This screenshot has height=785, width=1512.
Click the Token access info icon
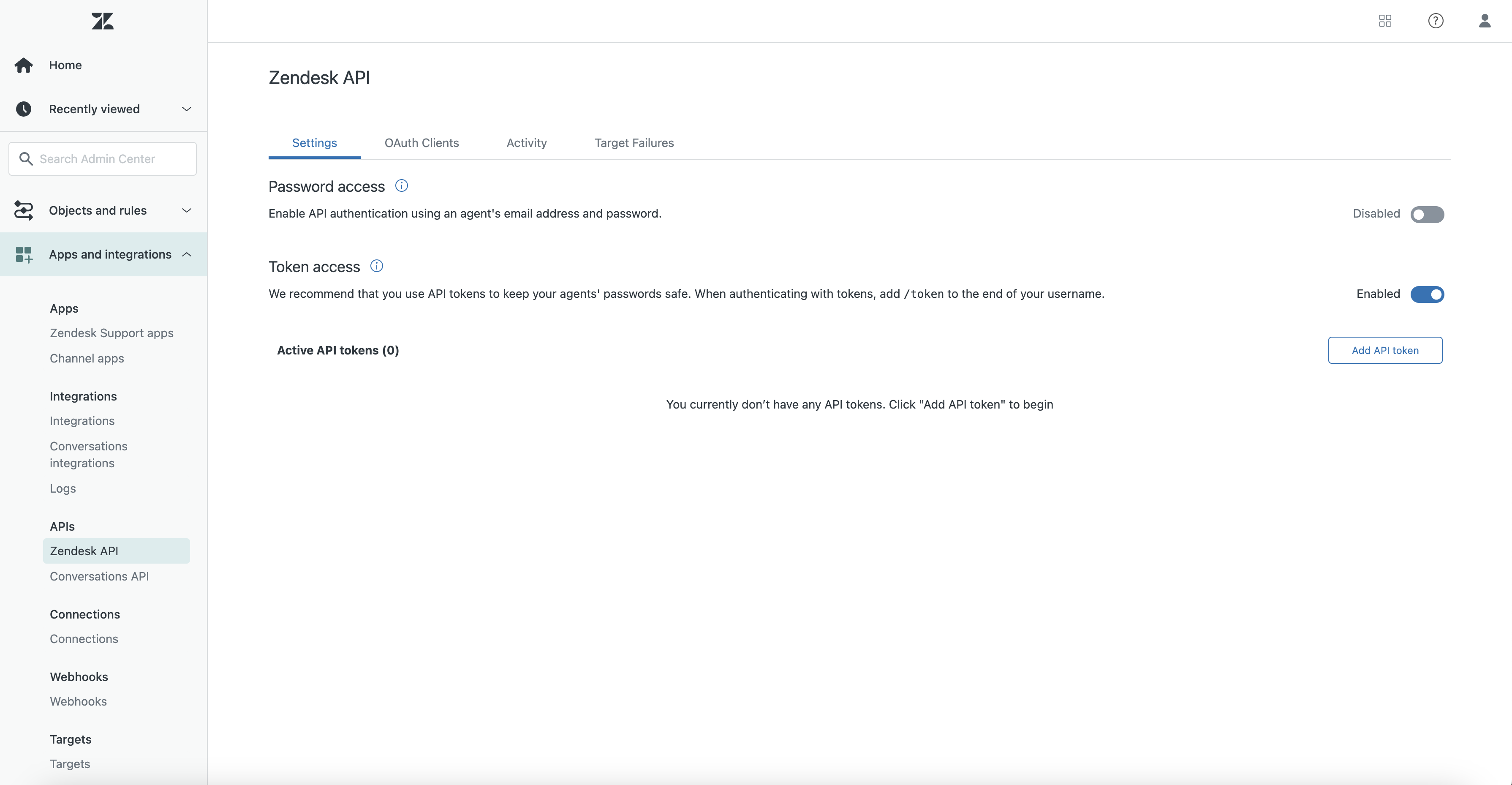(377, 266)
